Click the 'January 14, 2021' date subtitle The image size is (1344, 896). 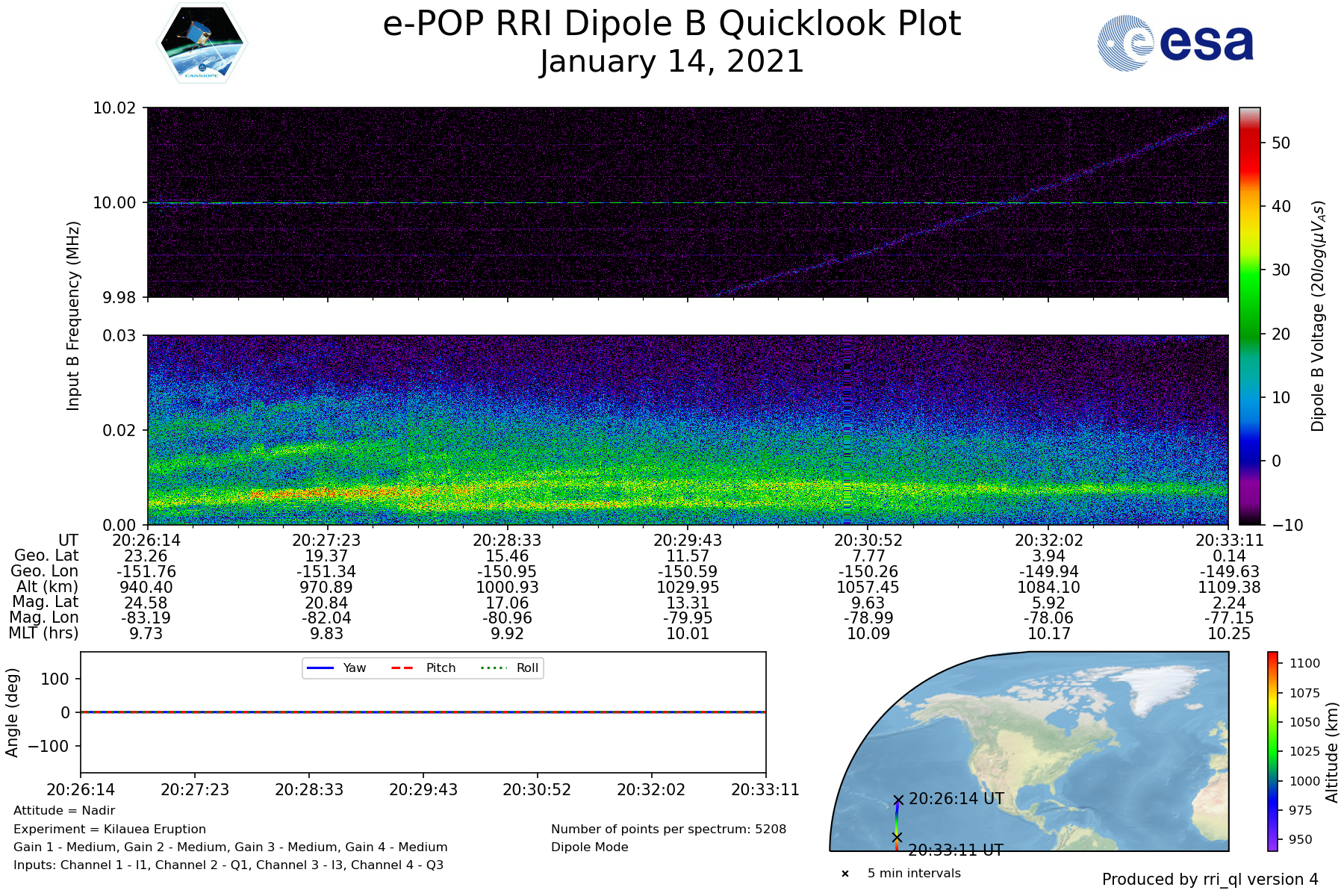pyautogui.click(x=671, y=61)
